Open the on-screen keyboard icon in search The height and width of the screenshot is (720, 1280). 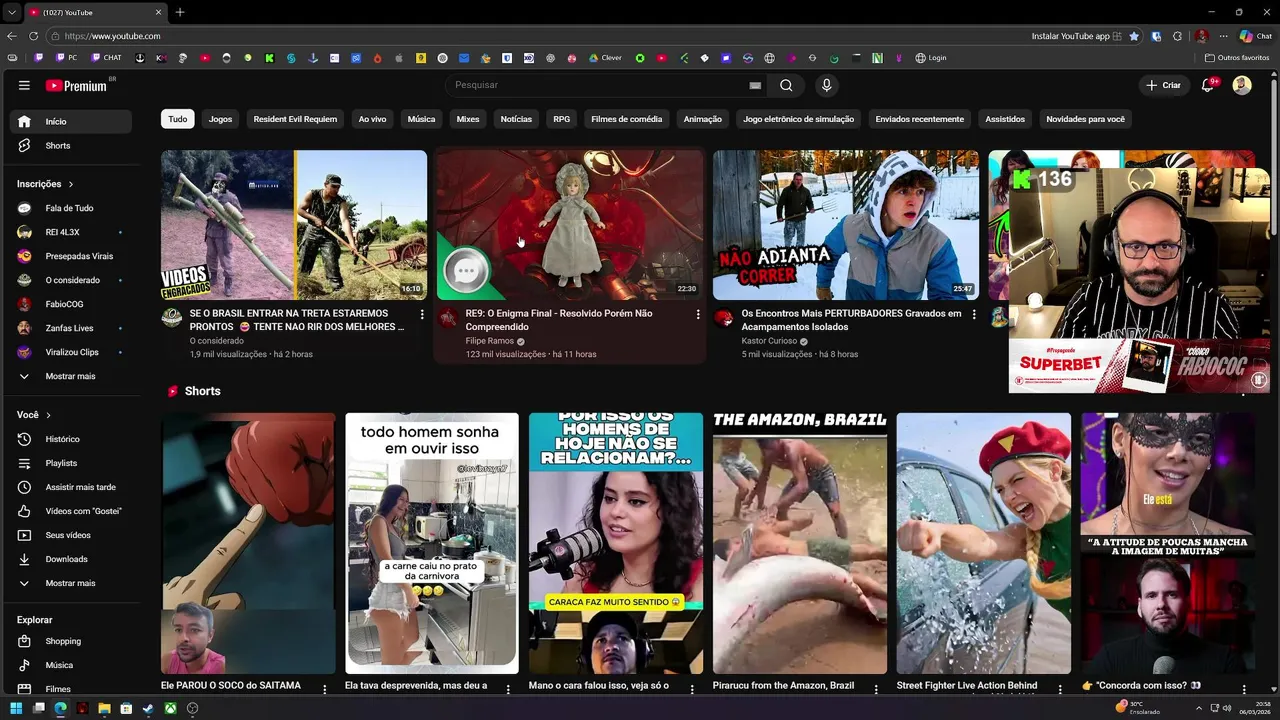click(x=755, y=85)
